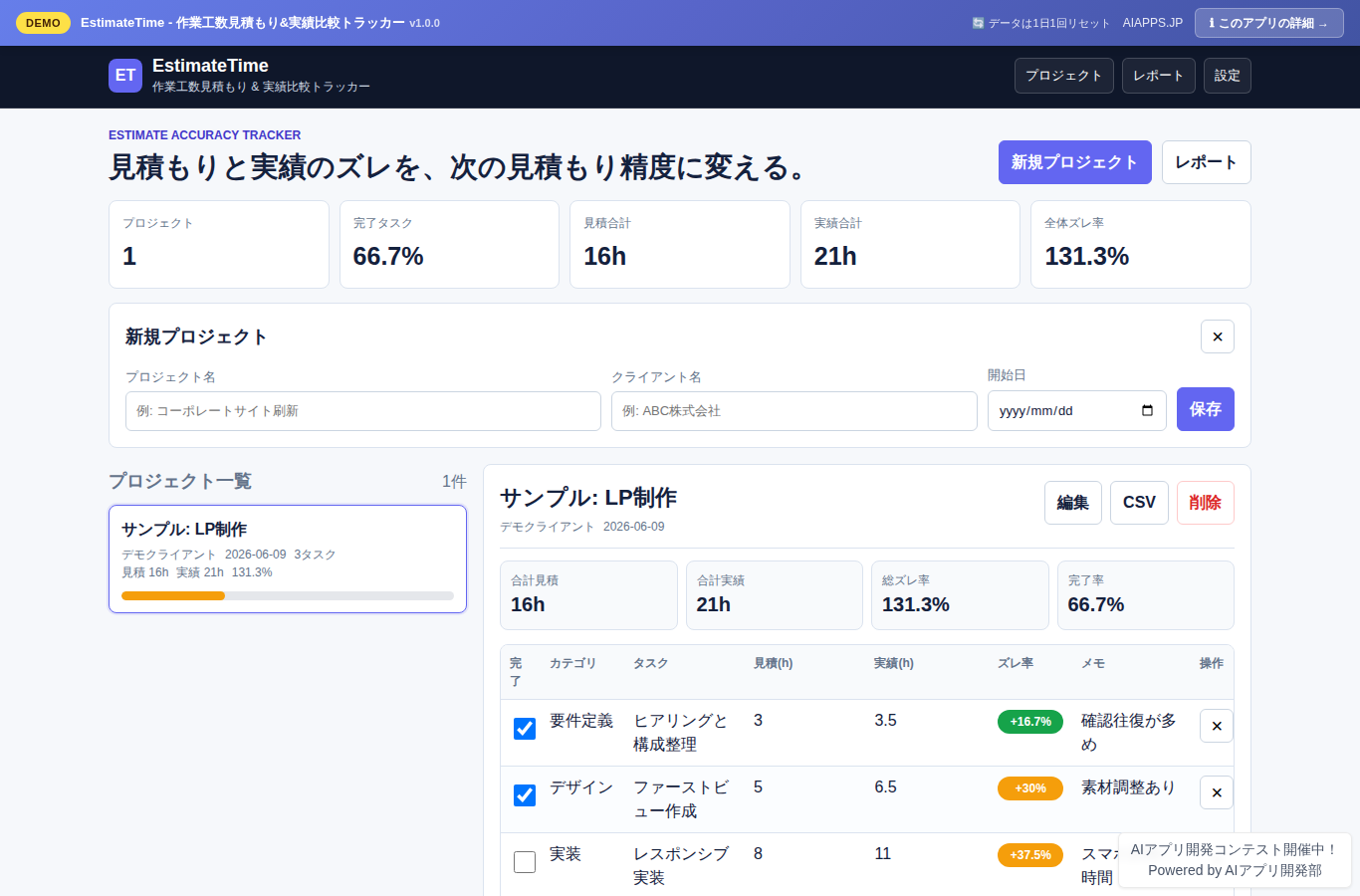Image resolution: width=1360 pixels, height=896 pixels.
Task: Click the 合計実績 21h stat box
Action: 775,595
